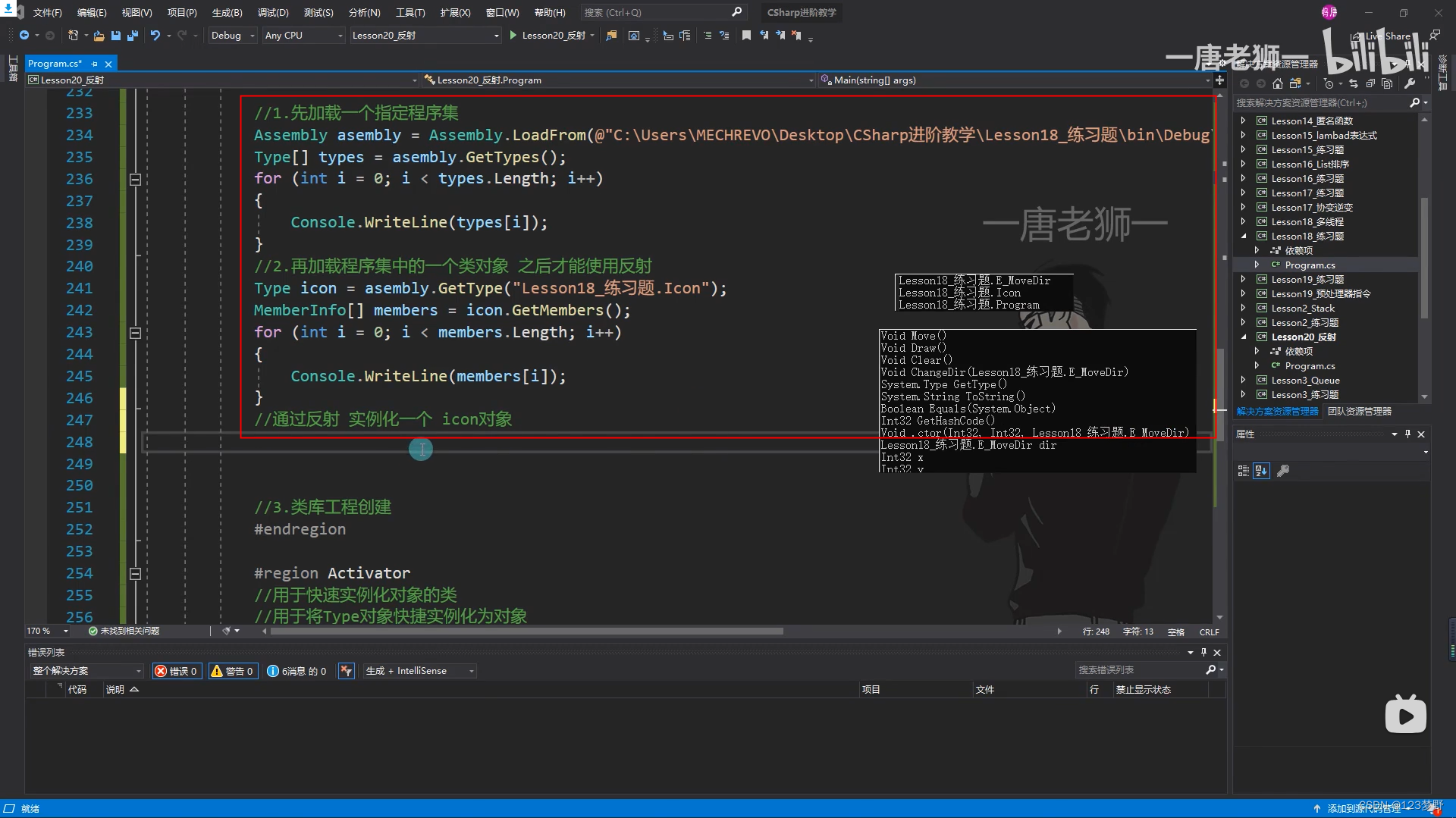
Task: Collapse all in Solution Explorer toolbar
Action: 1370,83
